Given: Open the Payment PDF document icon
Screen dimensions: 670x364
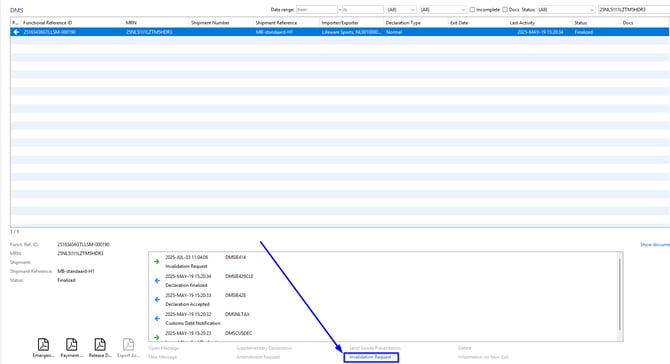Looking at the screenshot, I should [71, 344].
